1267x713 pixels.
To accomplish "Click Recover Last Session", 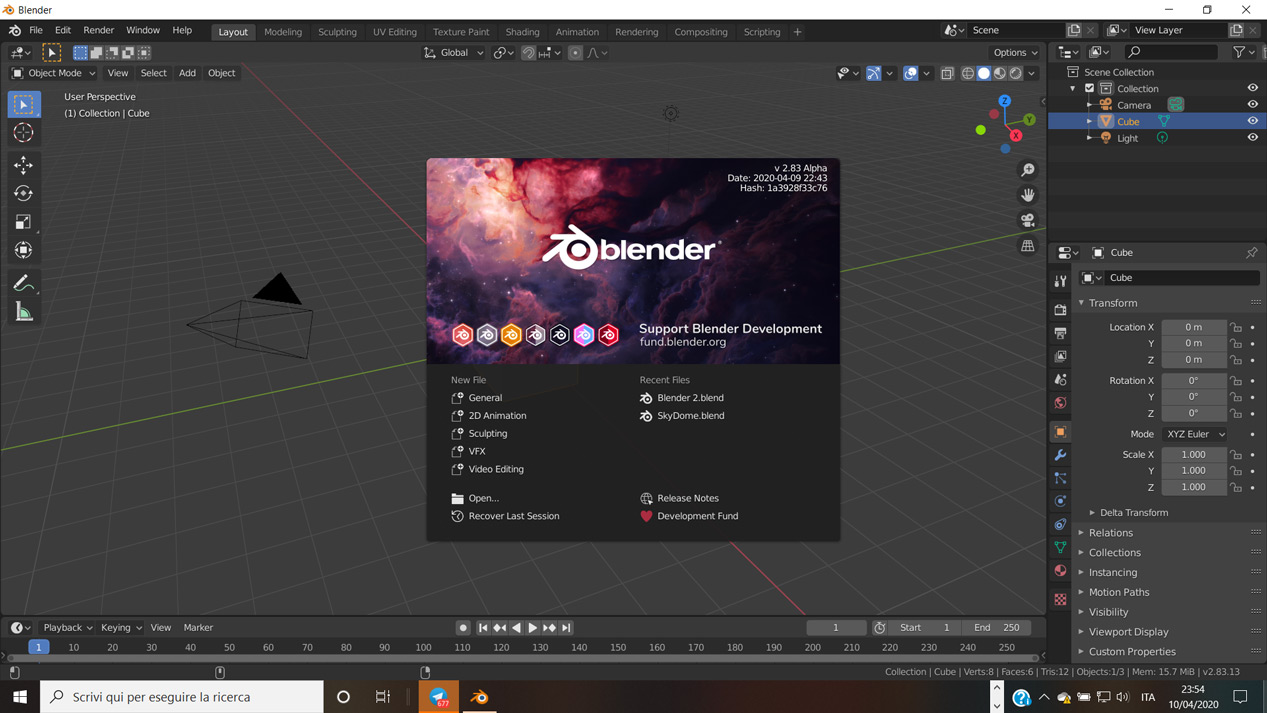I will pyautogui.click(x=513, y=516).
